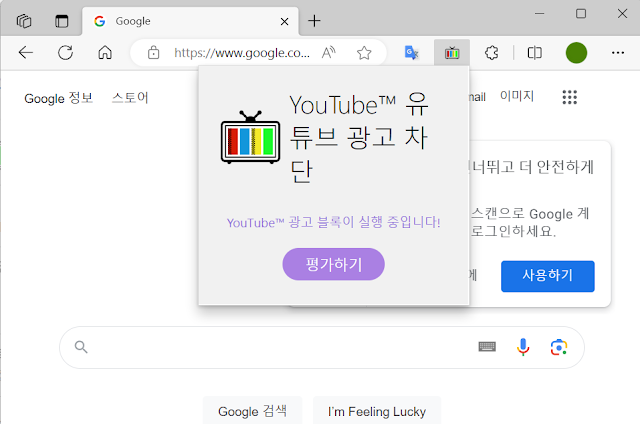View site information lock icon

[x=153, y=53]
